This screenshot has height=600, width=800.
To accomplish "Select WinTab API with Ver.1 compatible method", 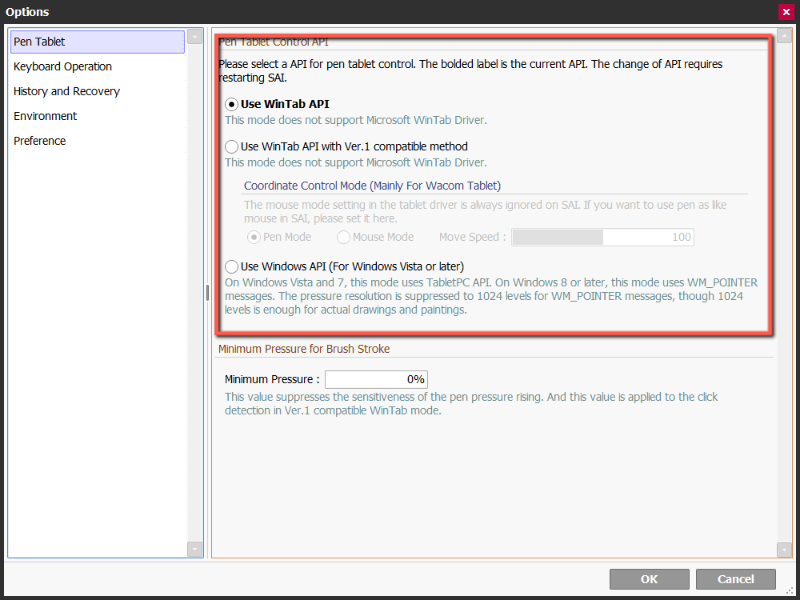I will pyautogui.click(x=232, y=147).
